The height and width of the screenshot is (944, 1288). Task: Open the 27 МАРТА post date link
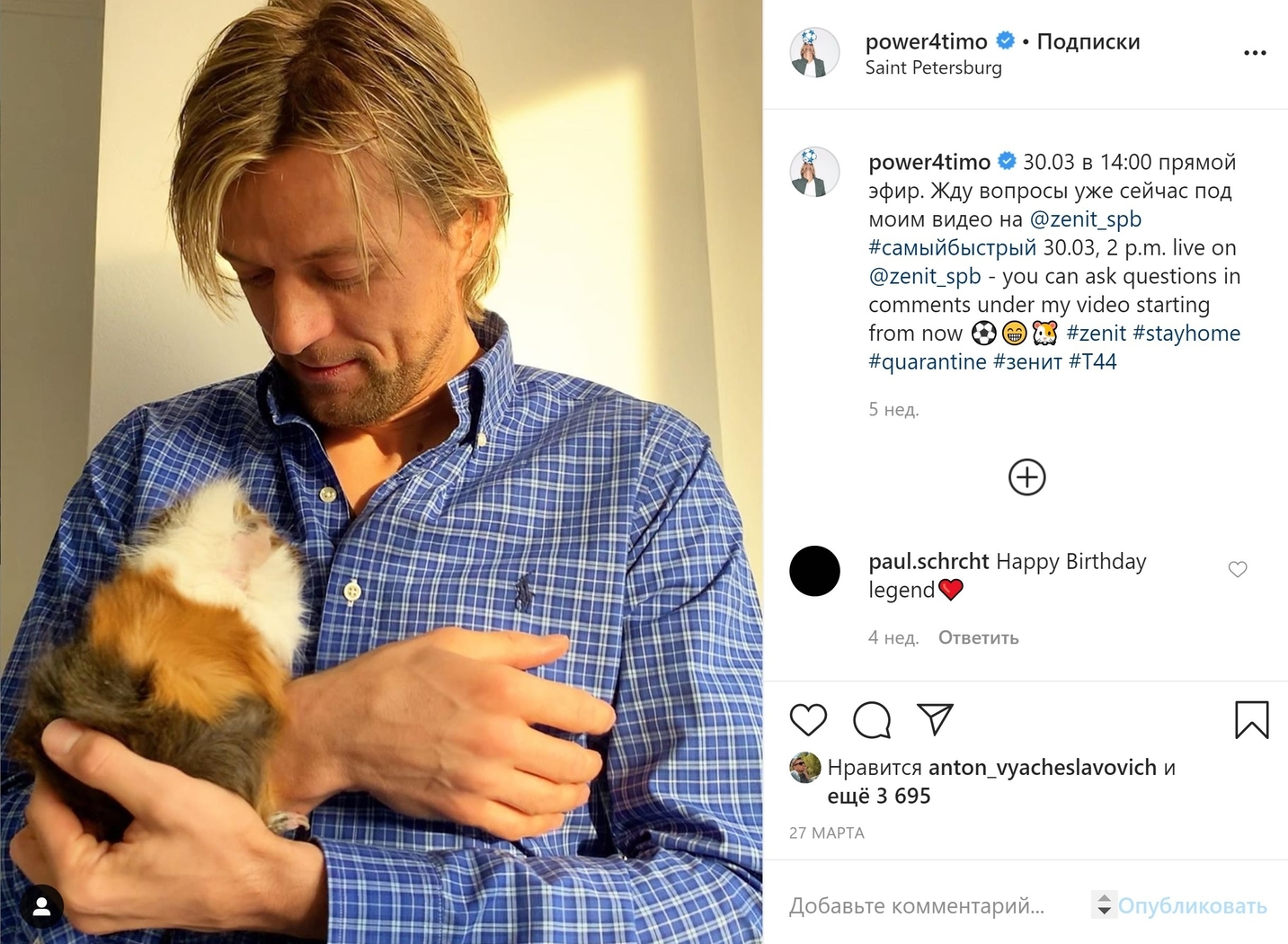pyautogui.click(x=826, y=833)
